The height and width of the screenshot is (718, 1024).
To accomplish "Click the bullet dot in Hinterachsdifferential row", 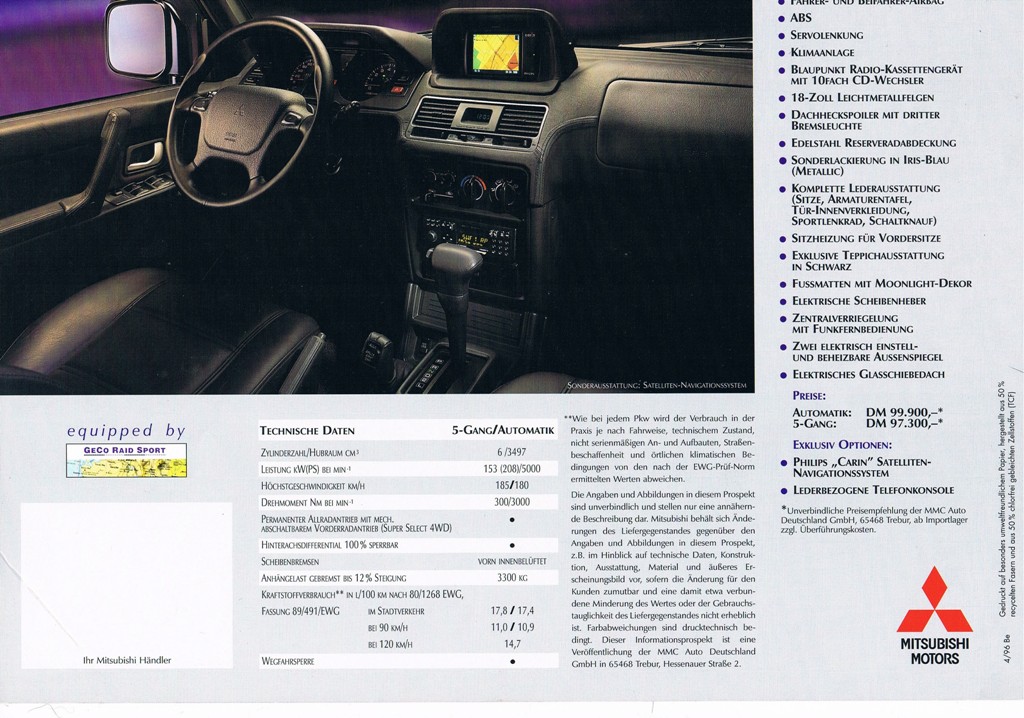I will click(x=512, y=544).
